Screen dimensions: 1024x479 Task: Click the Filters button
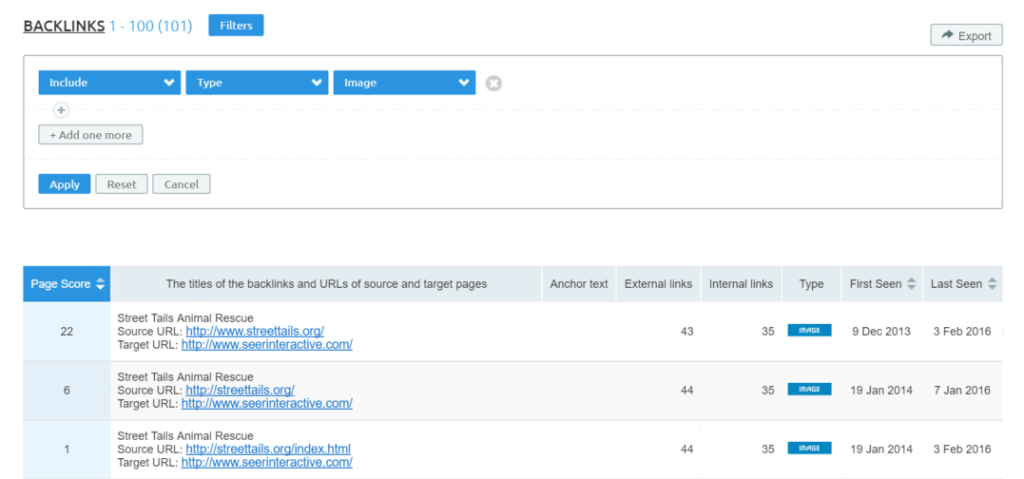235,25
